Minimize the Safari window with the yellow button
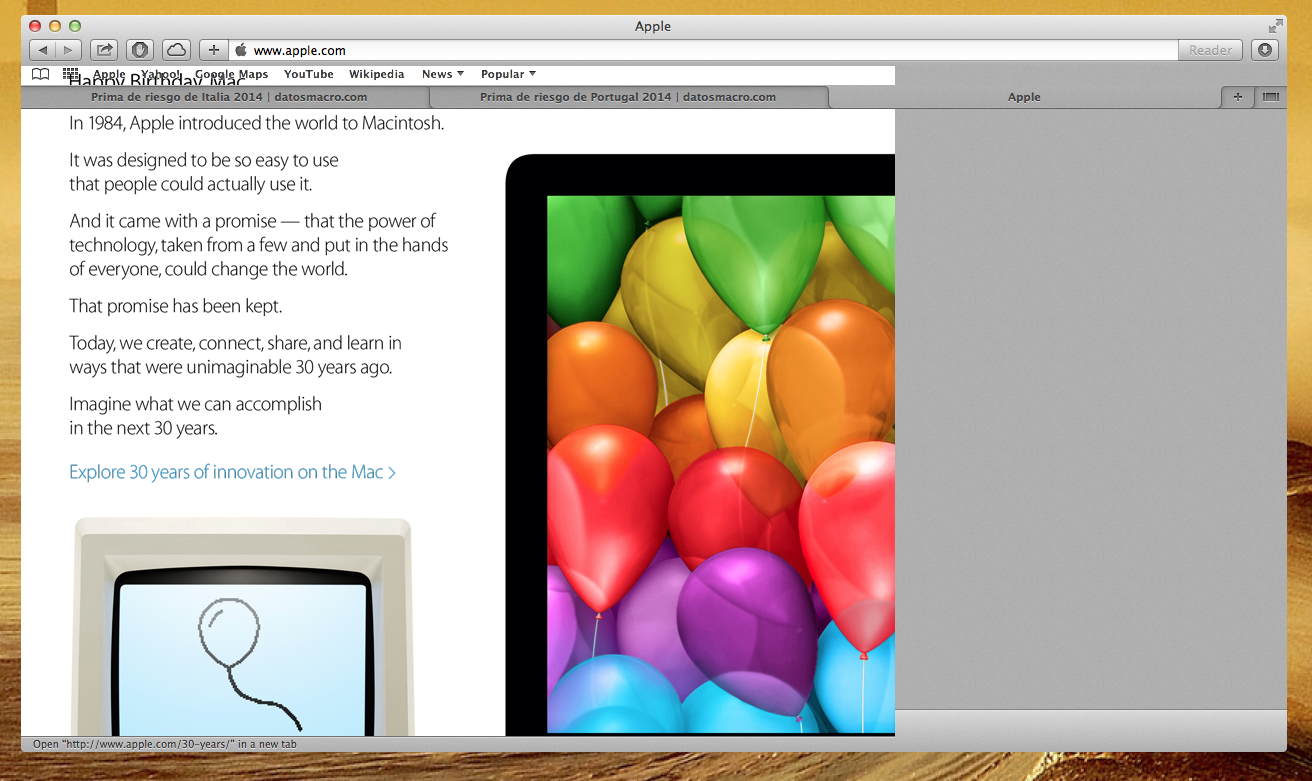Screen dimensions: 1312x781 [x=55, y=26]
